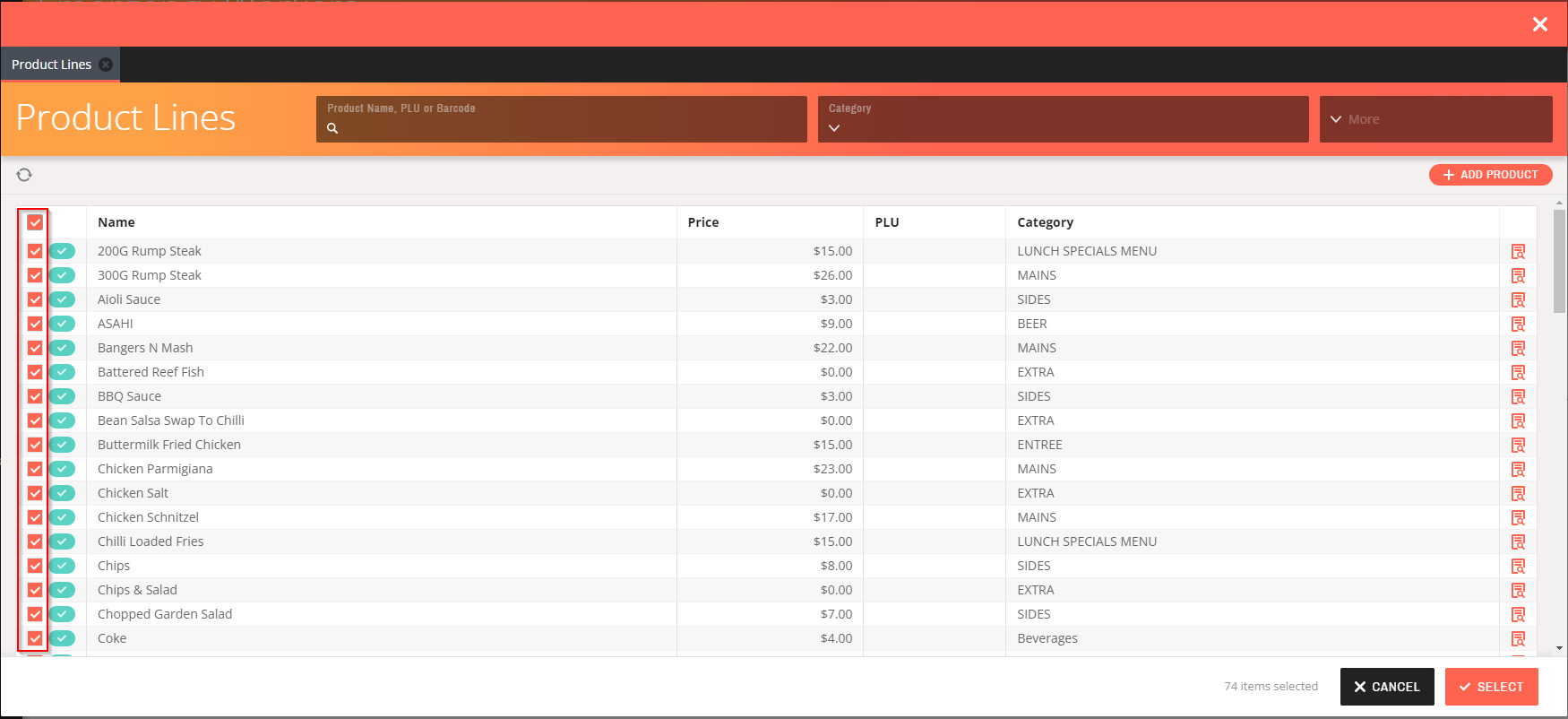This screenshot has height=719, width=1568.
Task: Uncheck the Chips checkbox
Action: tap(35, 566)
